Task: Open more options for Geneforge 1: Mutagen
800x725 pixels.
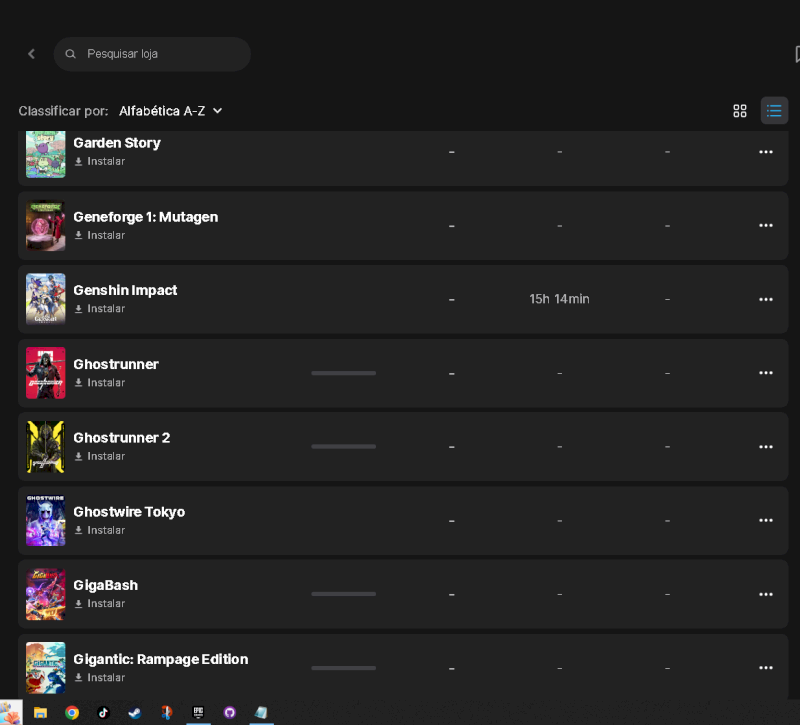Action: click(x=766, y=226)
